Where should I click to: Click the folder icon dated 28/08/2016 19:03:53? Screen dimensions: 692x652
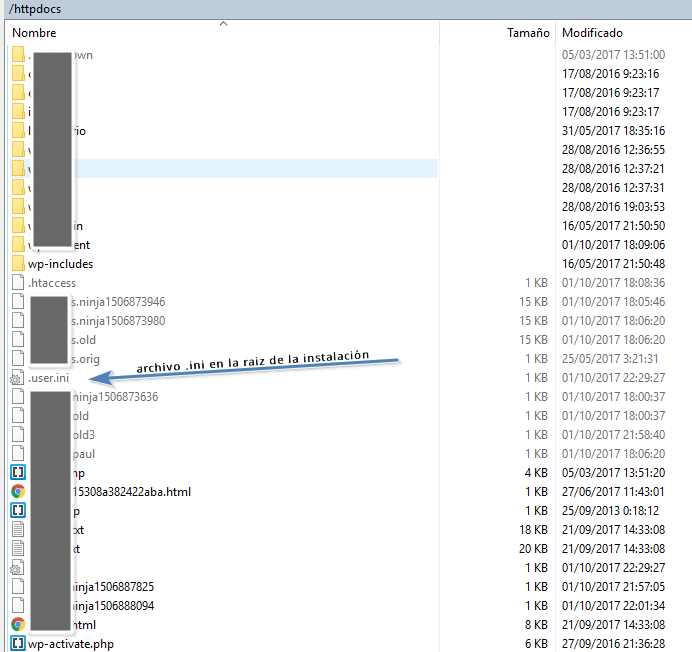coord(18,207)
